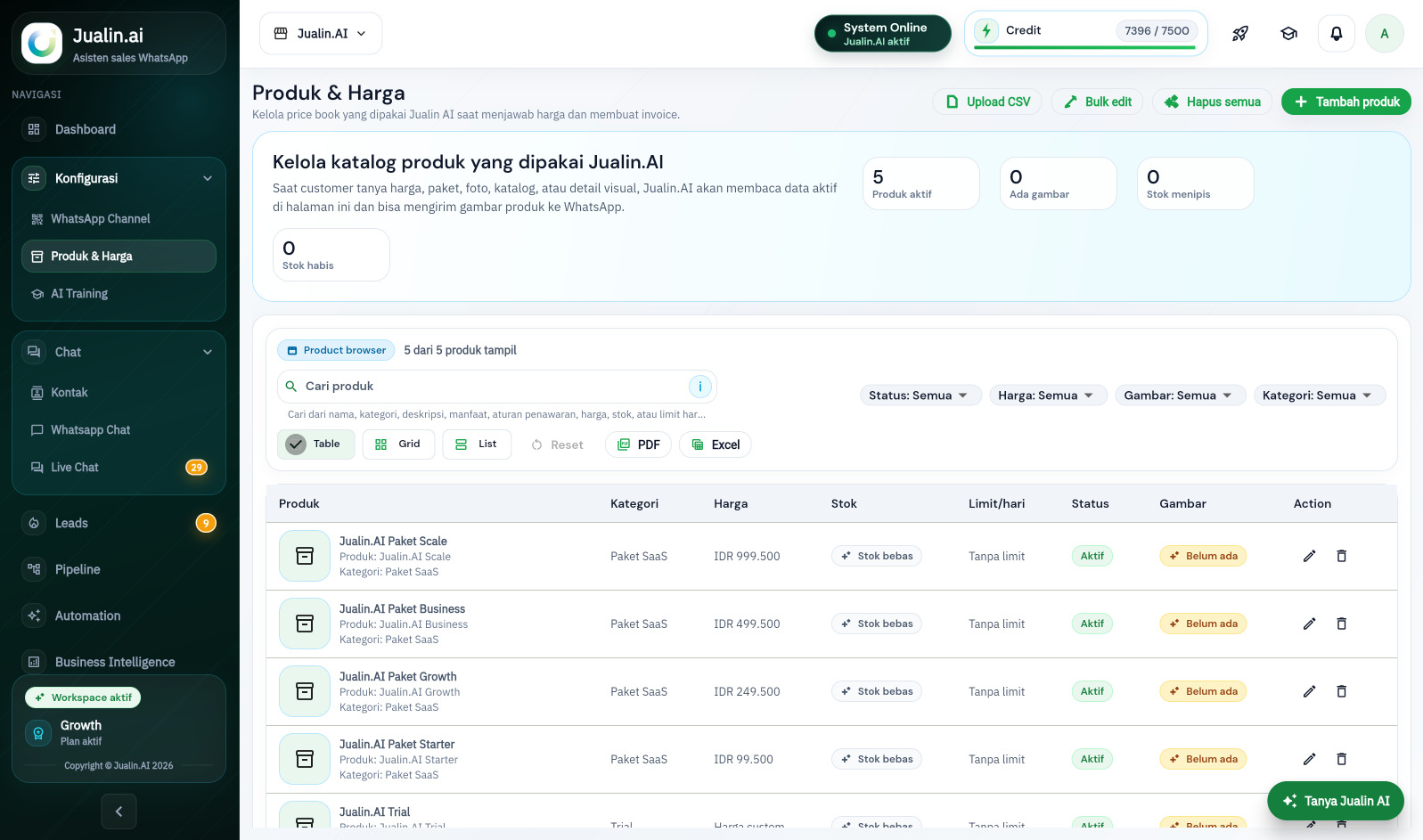This screenshot has width=1423, height=840.
Task: Click the Jualin.ai logo icon
Action: tap(42, 43)
